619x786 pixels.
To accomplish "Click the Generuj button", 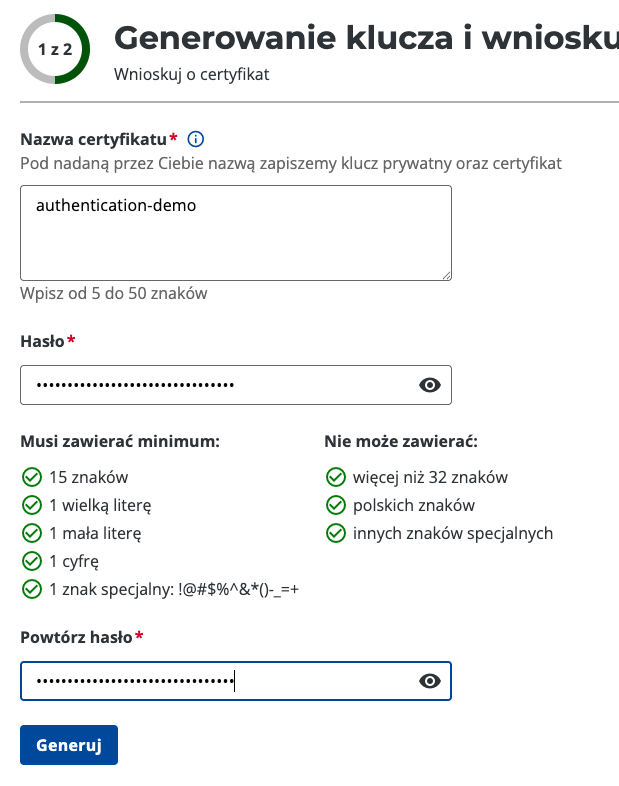I will coord(69,745).
